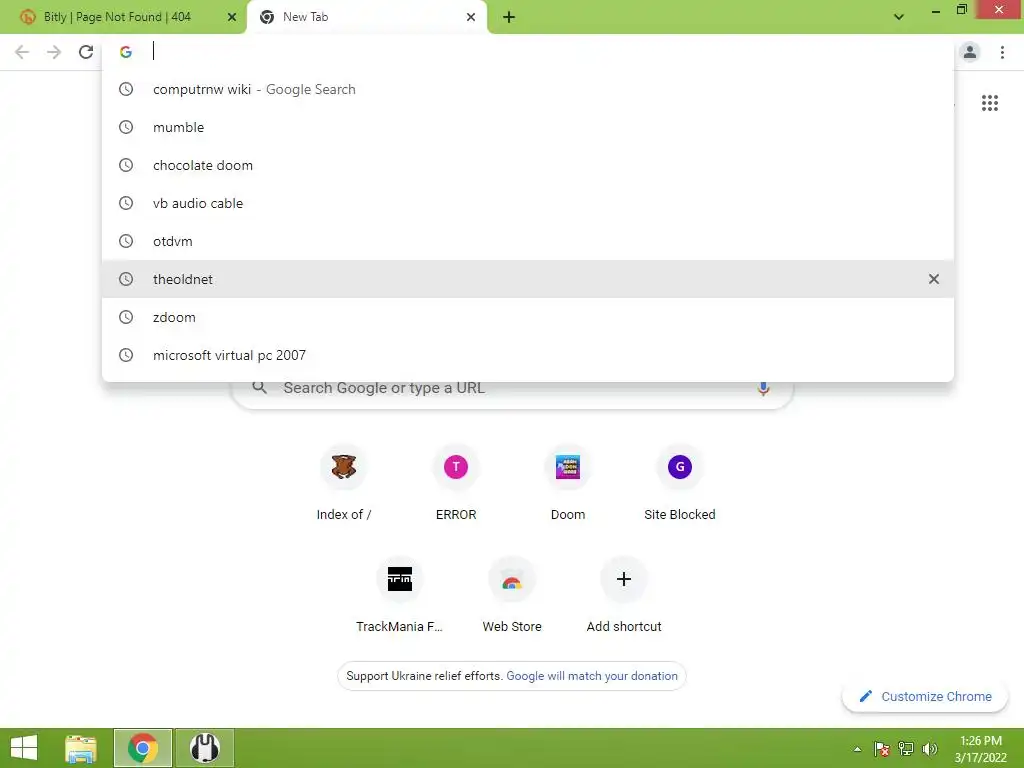Open the TrackMania shortcut tile
Image resolution: width=1024 pixels, height=768 pixels.
[x=400, y=596]
